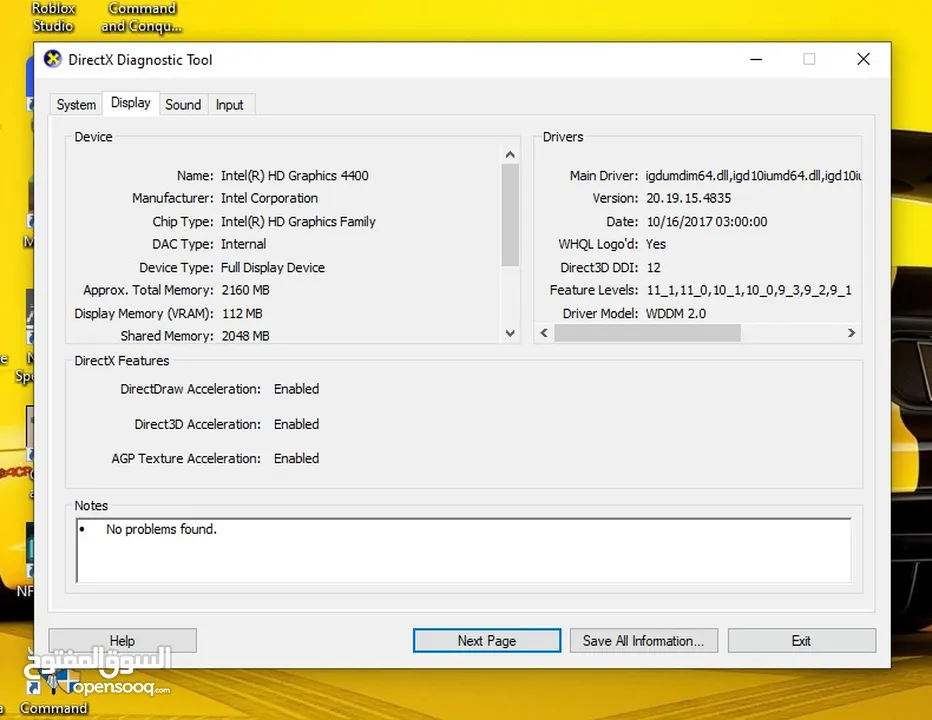Click the Next Page button

(487, 641)
